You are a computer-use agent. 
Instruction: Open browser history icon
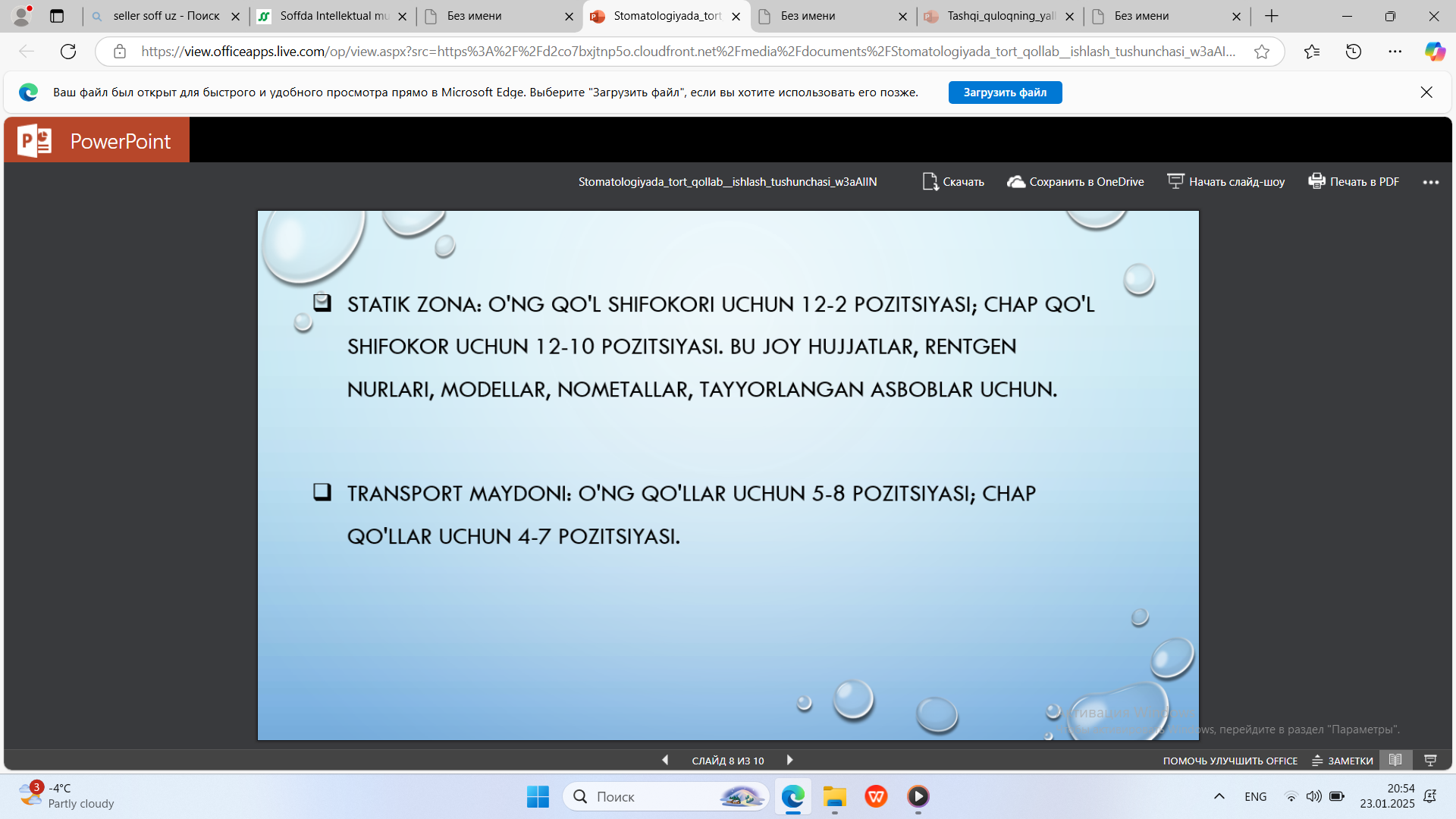1353,52
